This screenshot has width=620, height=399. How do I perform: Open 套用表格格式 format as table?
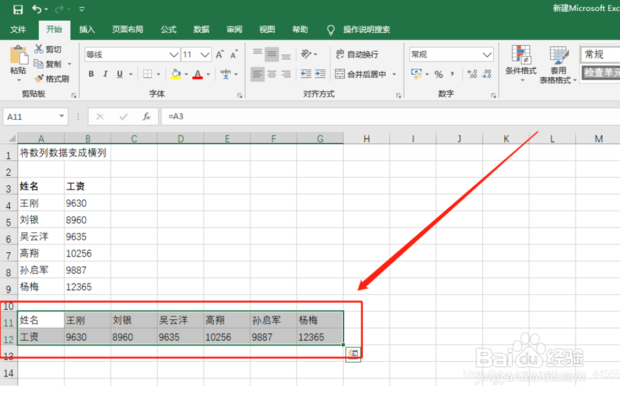[x=558, y=65]
